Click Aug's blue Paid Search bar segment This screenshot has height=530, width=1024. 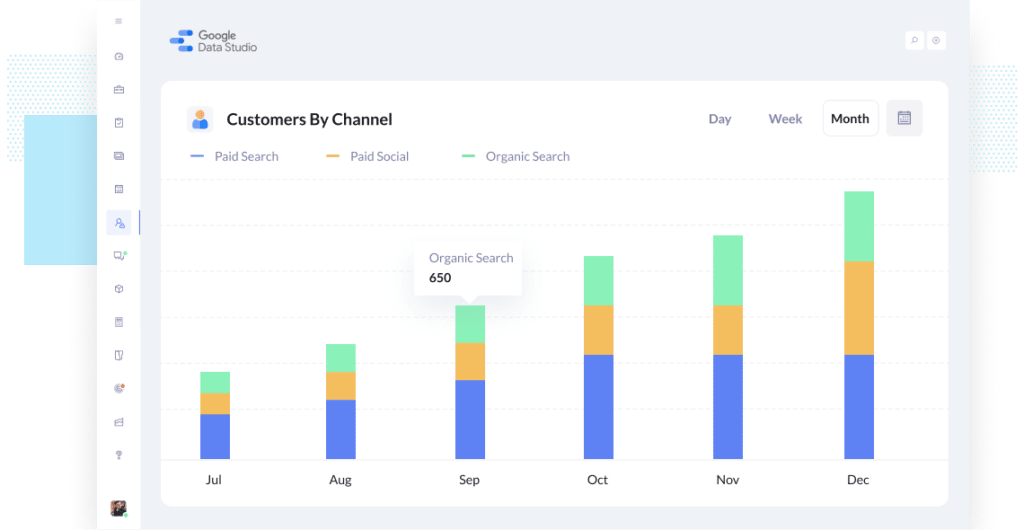click(x=341, y=429)
